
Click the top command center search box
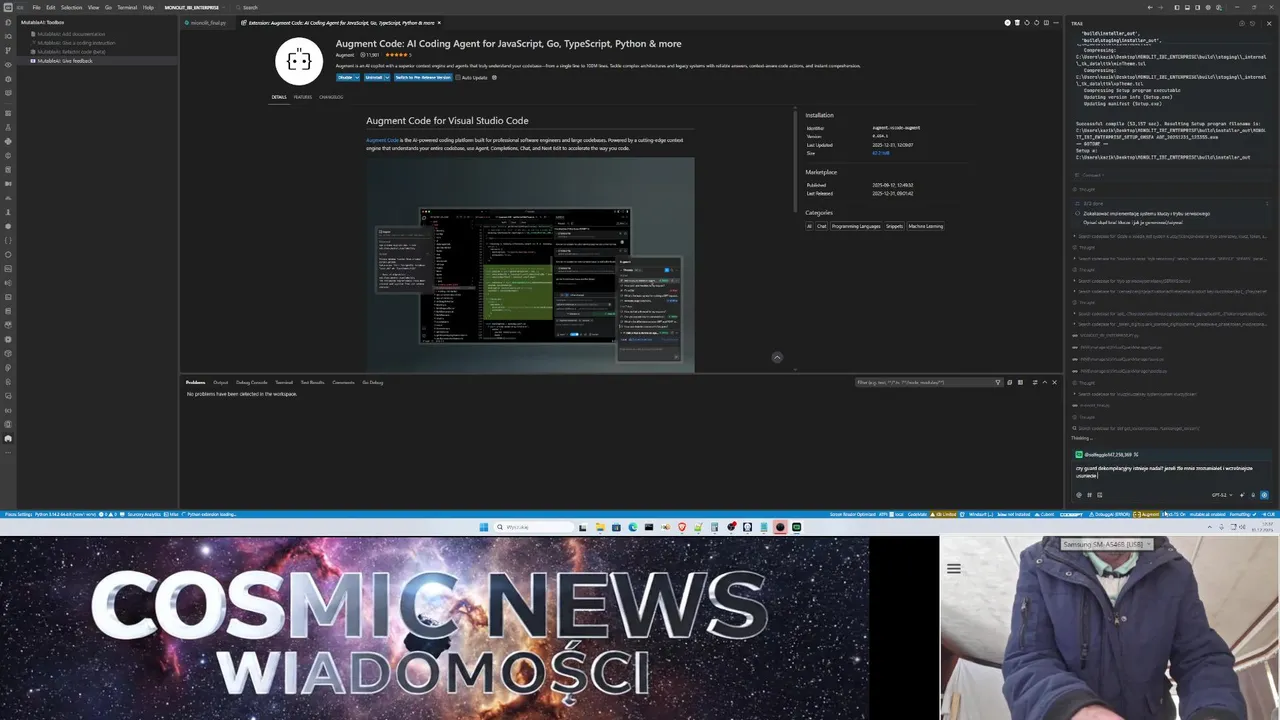(x=245, y=7)
